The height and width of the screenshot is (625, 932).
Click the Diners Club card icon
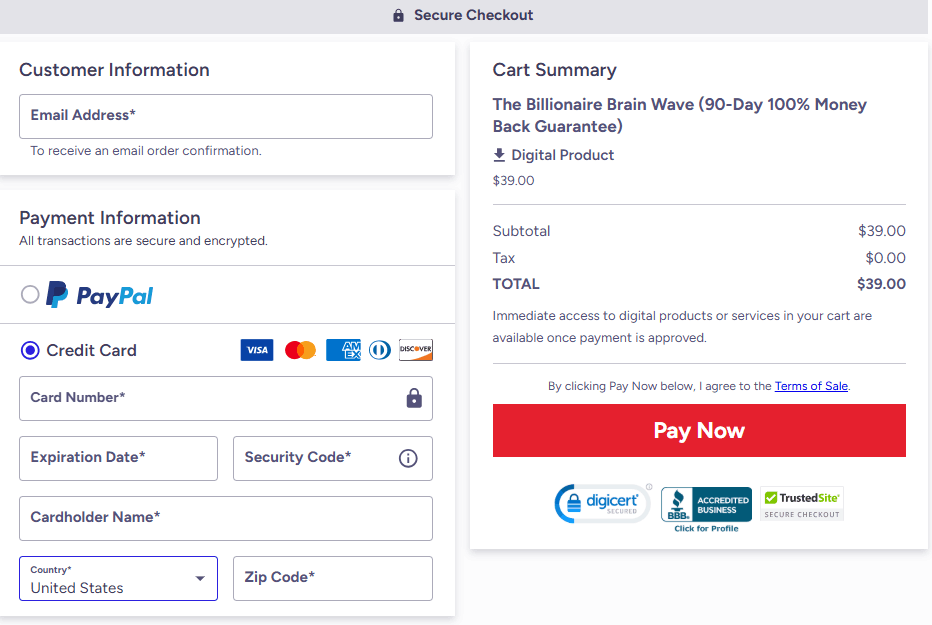[380, 350]
